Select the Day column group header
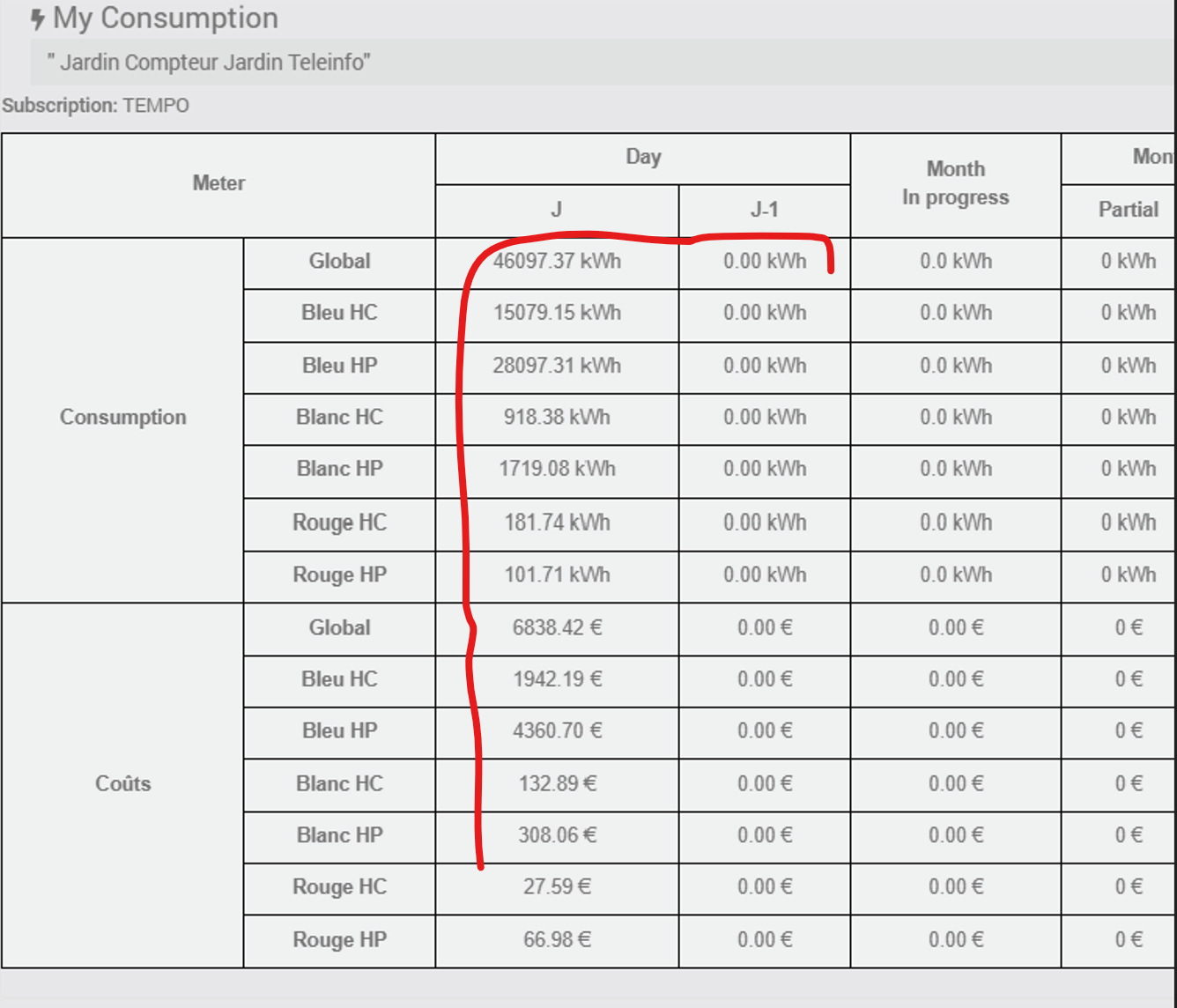The image size is (1177, 1008). 643,158
